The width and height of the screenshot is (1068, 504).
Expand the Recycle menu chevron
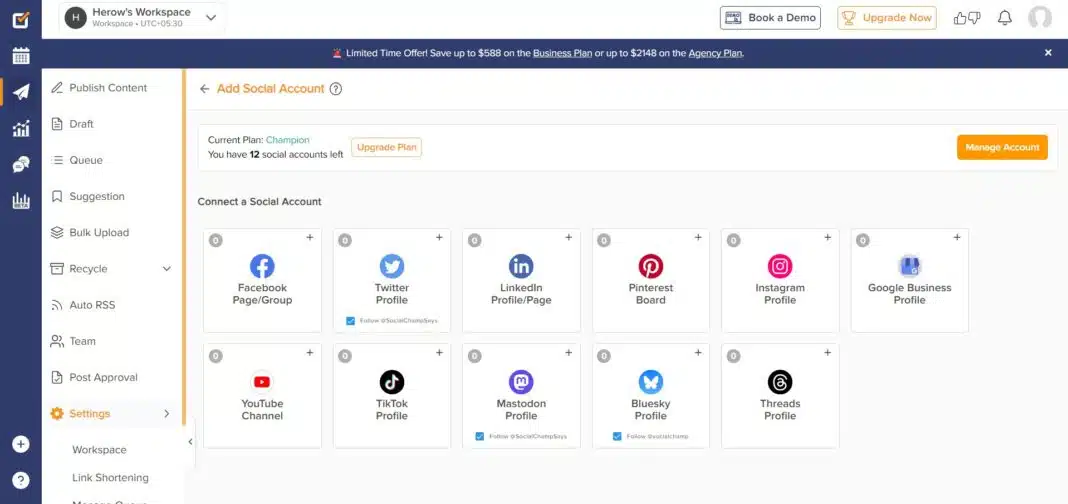pos(166,269)
